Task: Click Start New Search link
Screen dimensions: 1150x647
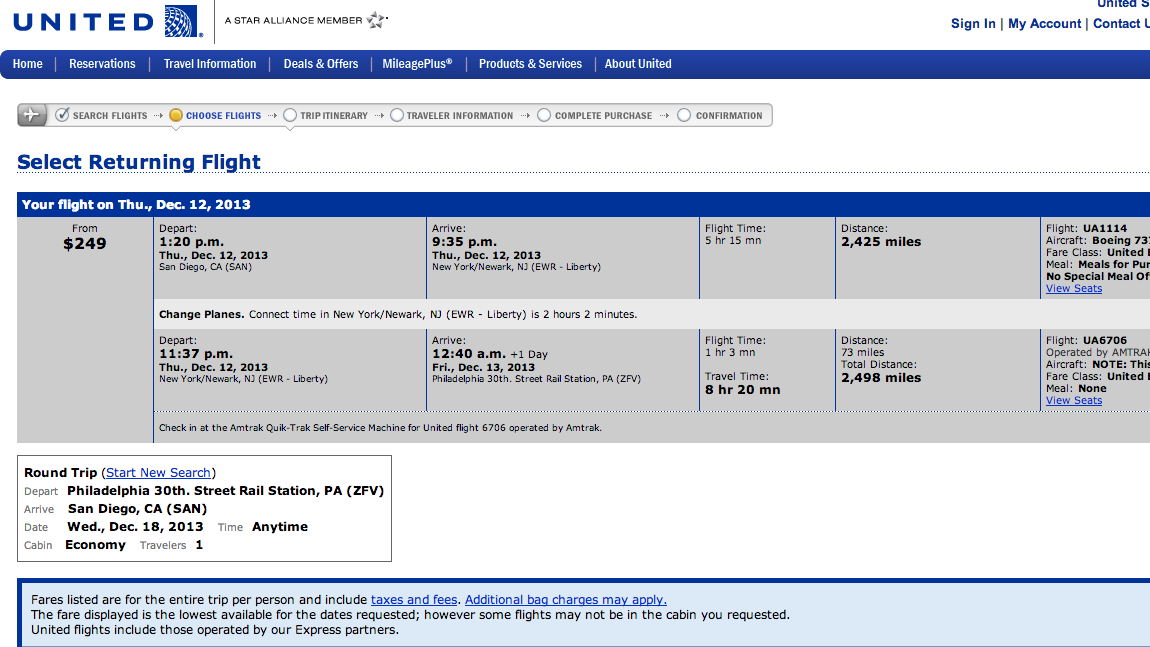Action: 158,472
